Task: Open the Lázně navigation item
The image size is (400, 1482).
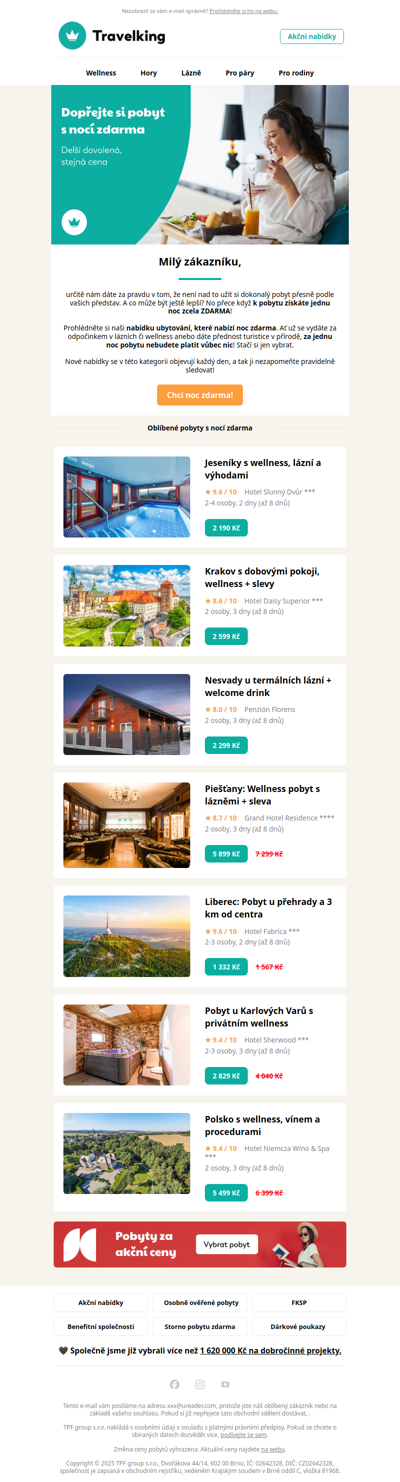Action: (191, 73)
